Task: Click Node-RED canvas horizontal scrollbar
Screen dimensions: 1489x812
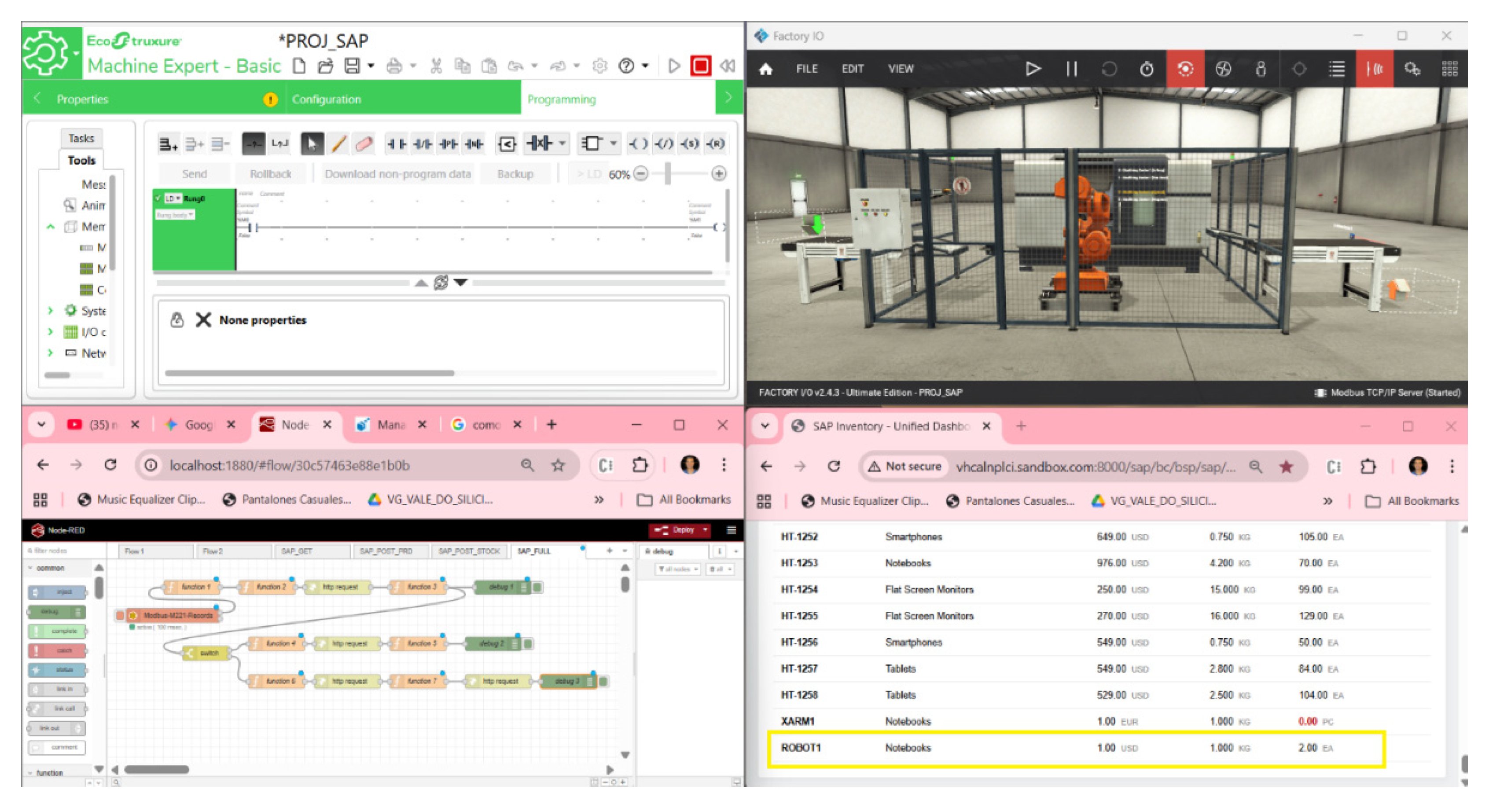Action: point(157,770)
